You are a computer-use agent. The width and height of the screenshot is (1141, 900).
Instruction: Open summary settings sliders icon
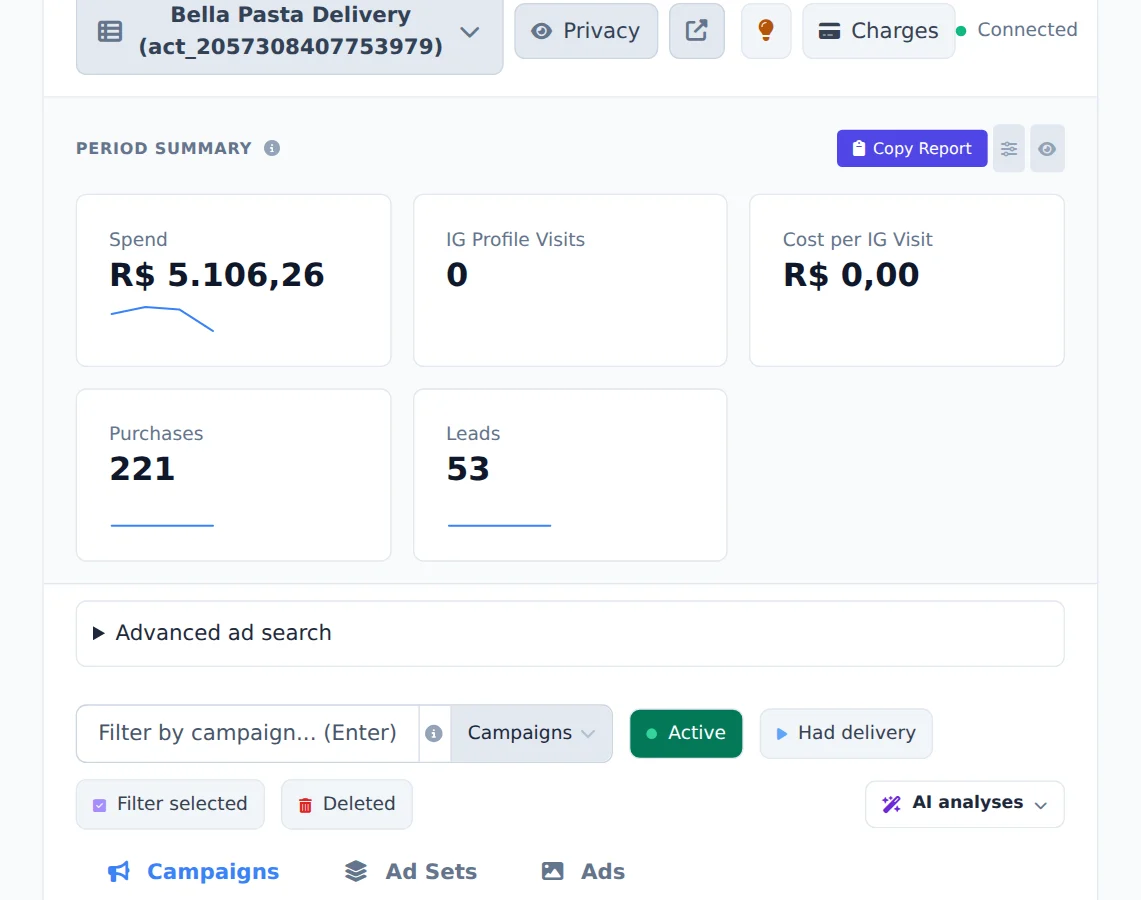tap(1009, 148)
